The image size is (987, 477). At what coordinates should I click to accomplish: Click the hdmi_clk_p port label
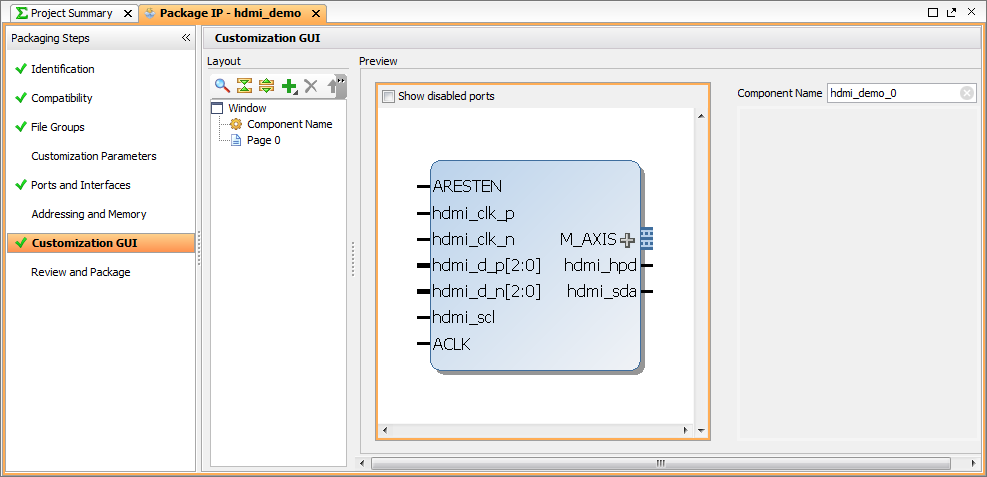pos(473,213)
